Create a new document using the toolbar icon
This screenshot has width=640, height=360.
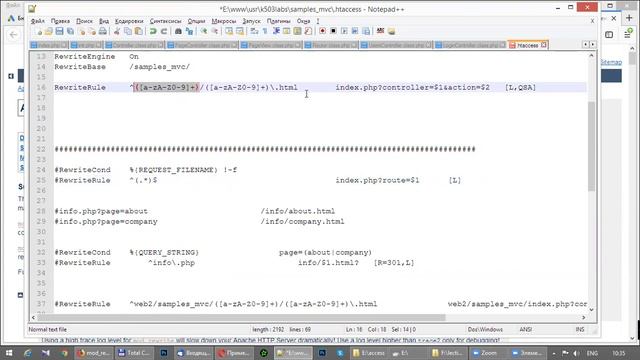click(38, 31)
